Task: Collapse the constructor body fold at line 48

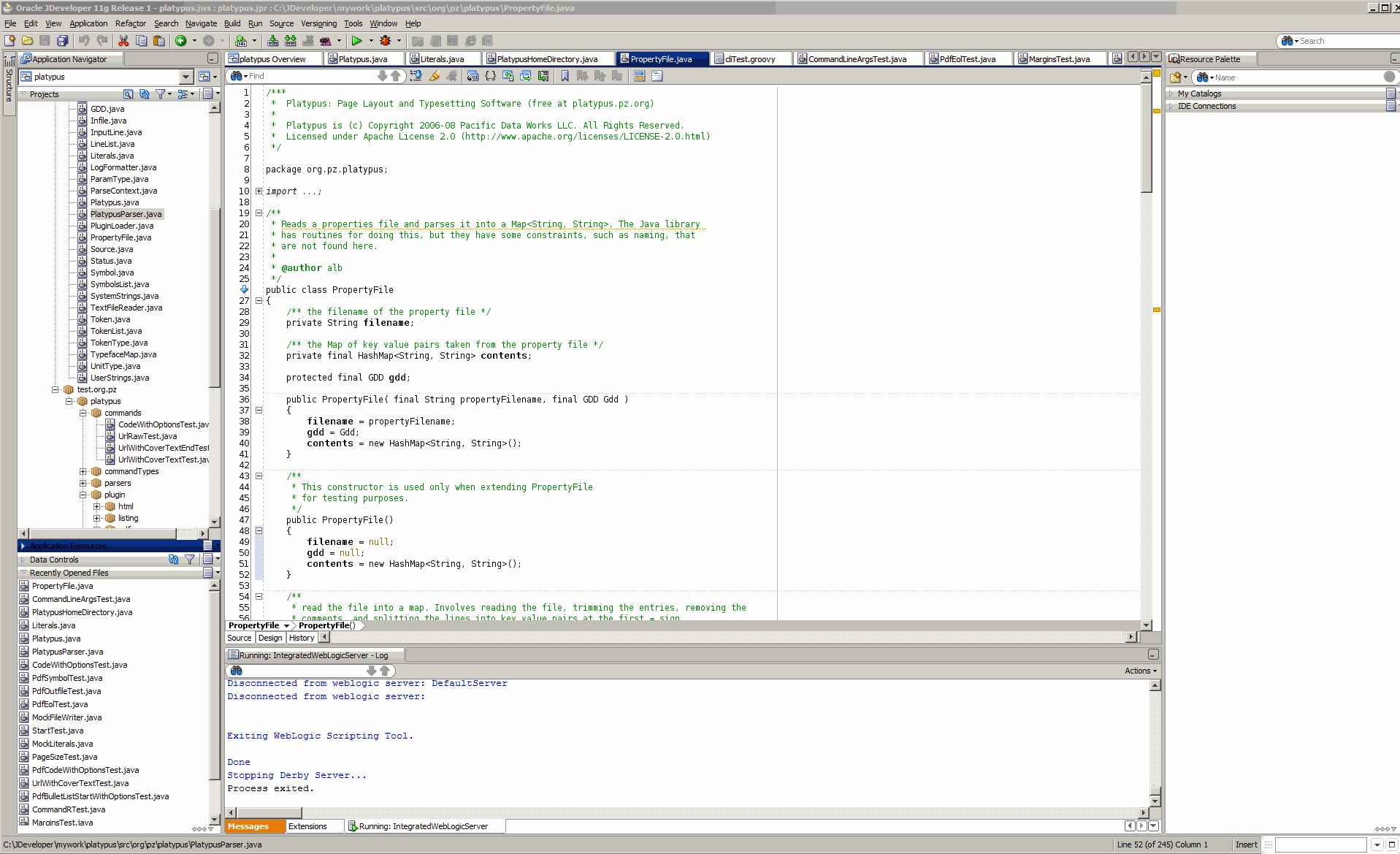Action: pyautogui.click(x=259, y=531)
